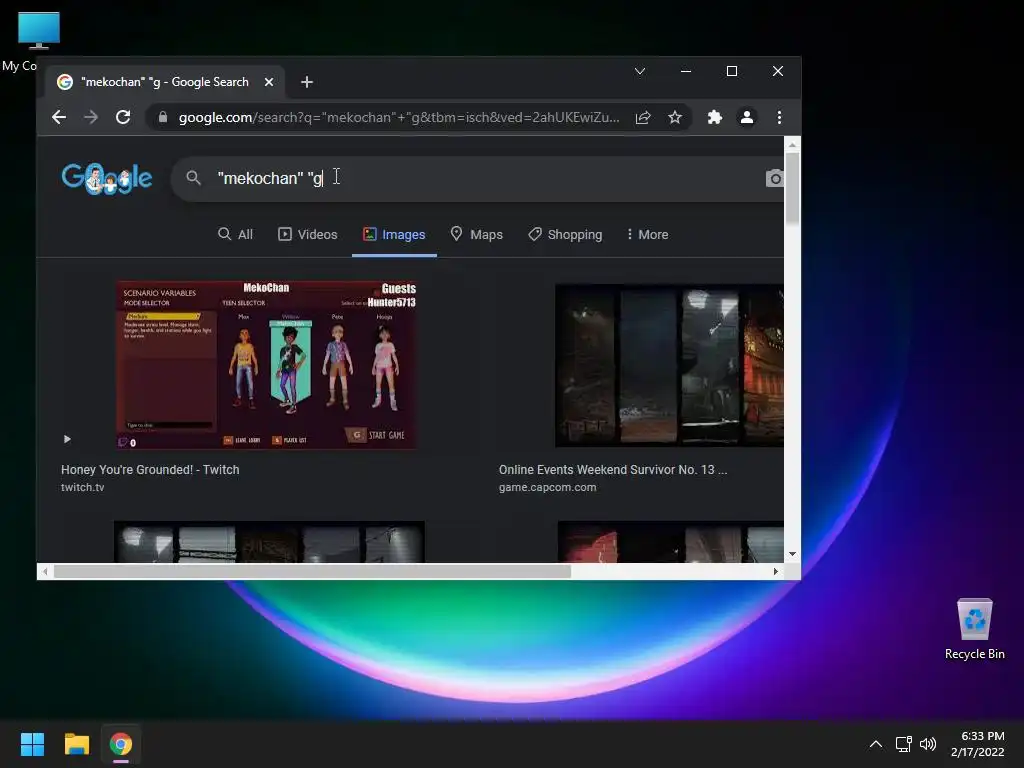
Task: Expand the More search options
Action: tap(647, 234)
